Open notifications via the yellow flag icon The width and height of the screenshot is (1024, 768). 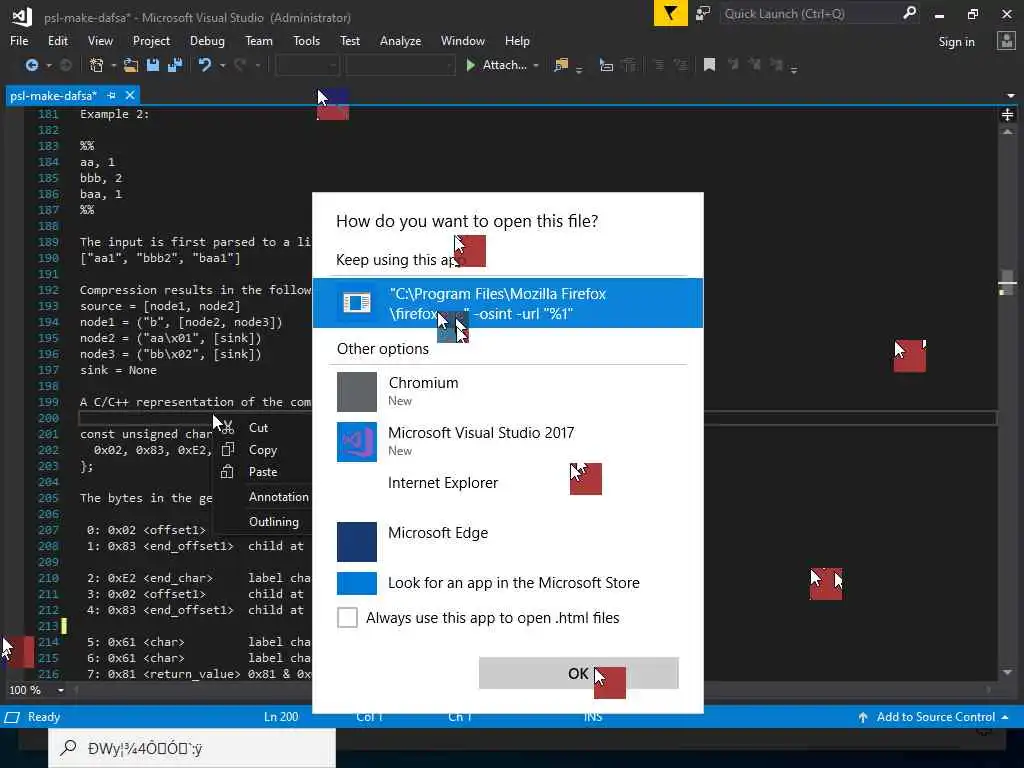(x=671, y=13)
